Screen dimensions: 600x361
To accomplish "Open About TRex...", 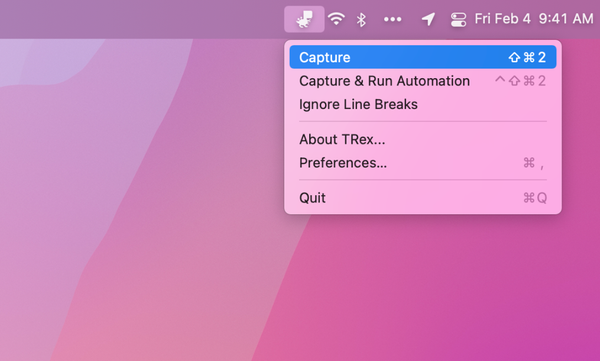I will [x=423, y=139].
